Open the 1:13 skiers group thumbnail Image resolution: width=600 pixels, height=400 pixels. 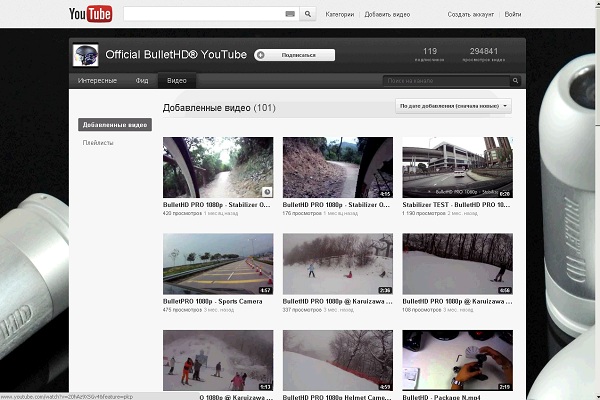coord(218,360)
